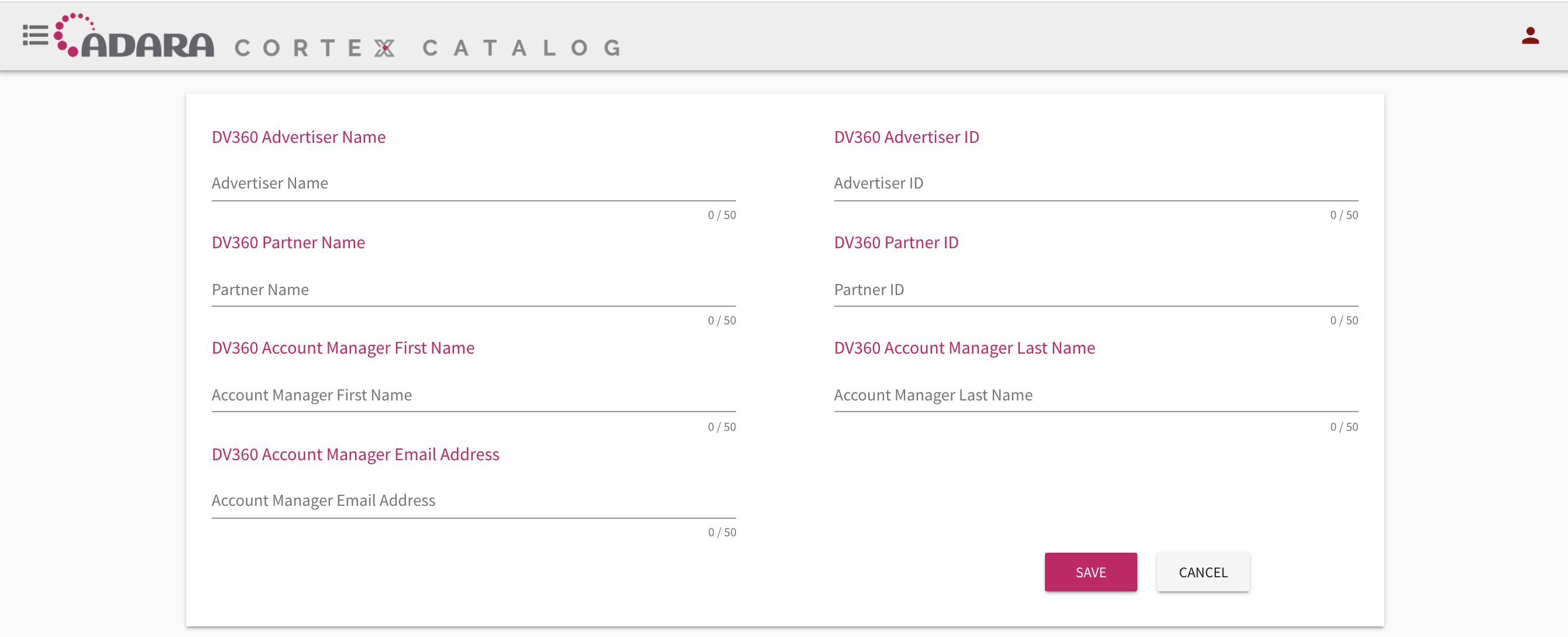
Task: Click the ADARA logo
Action: (134, 35)
